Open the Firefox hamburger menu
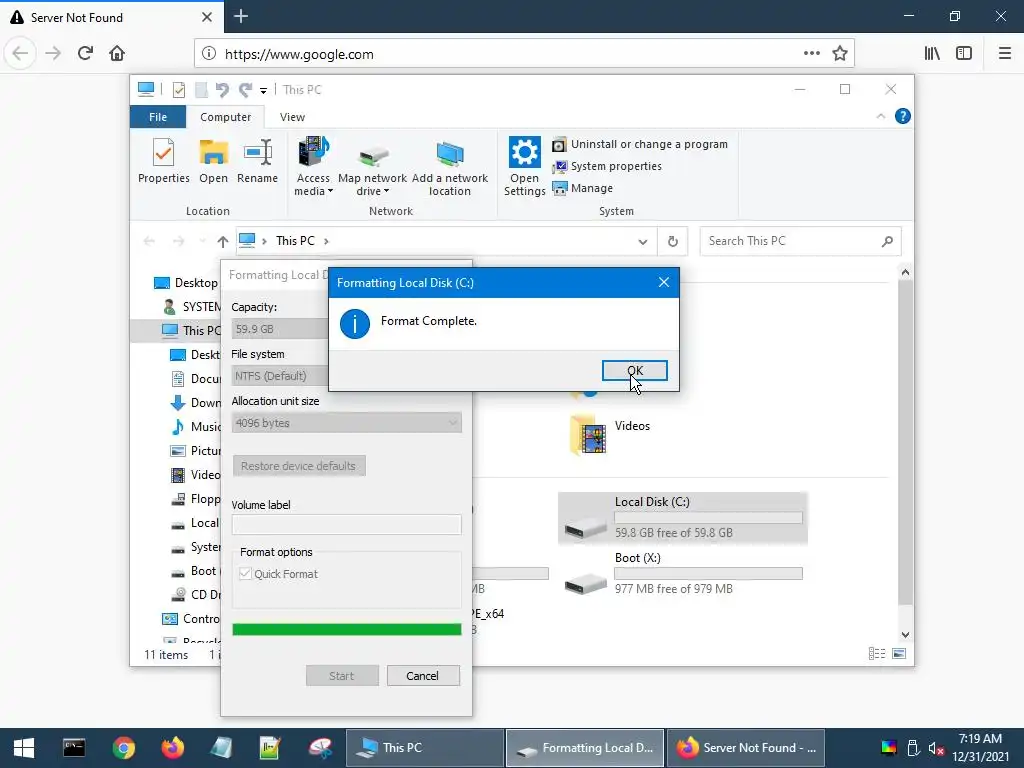This screenshot has height=768, width=1024. tap(1005, 54)
